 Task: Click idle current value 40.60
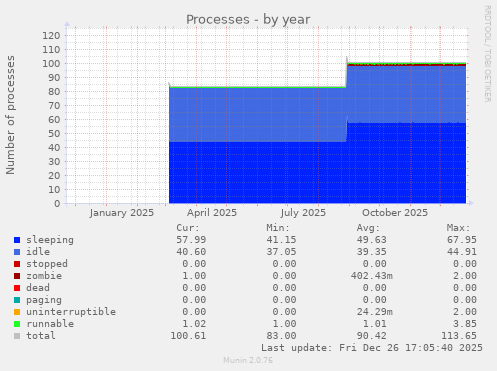(x=191, y=252)
